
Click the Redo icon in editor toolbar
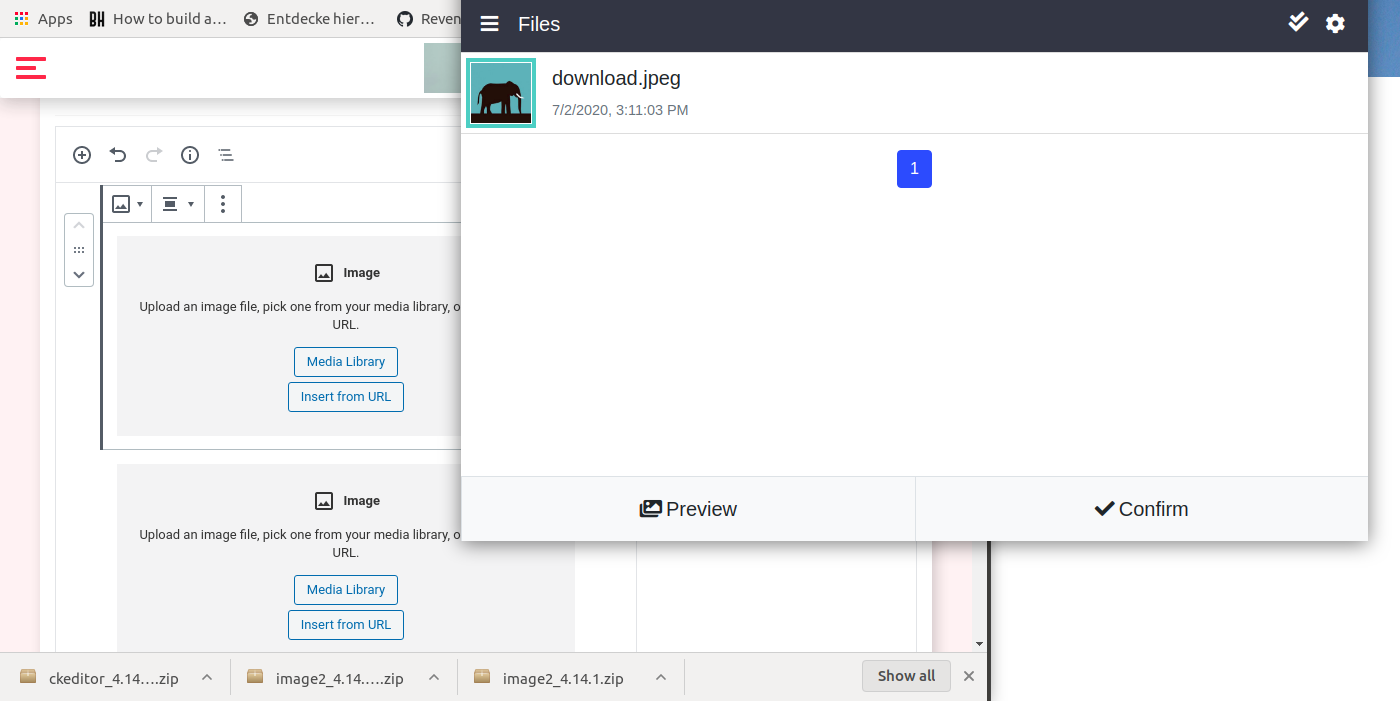coord(153,155)
